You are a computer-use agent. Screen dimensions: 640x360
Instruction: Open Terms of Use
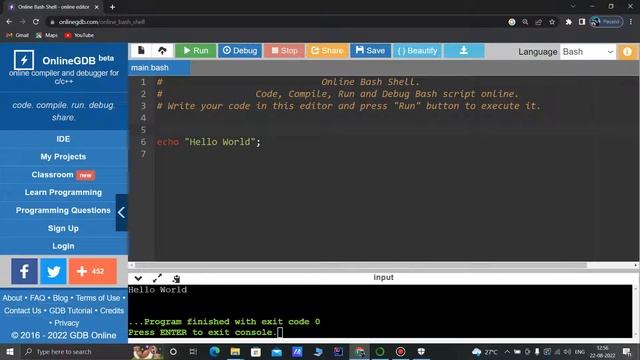(x=98, y=298)
